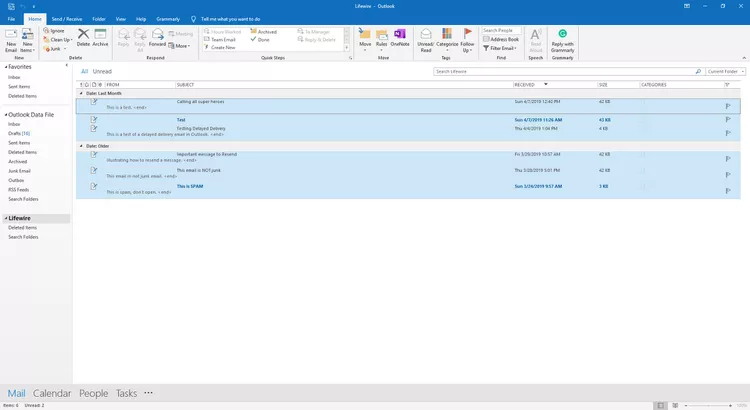
Task: Open Manage Quick Steps dialog launcher
Action: 351,58
